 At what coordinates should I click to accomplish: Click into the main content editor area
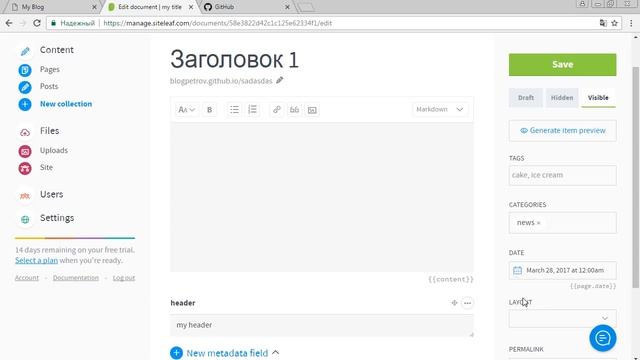[322, 198]
